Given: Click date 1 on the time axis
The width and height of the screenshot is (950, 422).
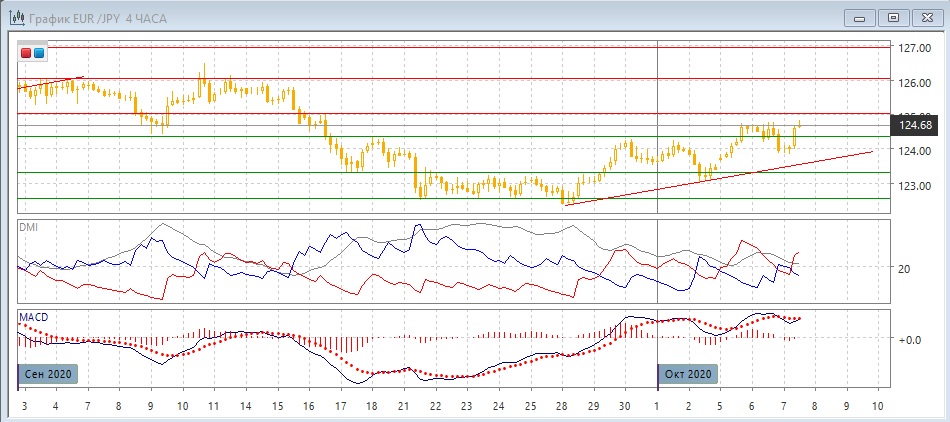Looking at the screenshot, I should point(657,405).
